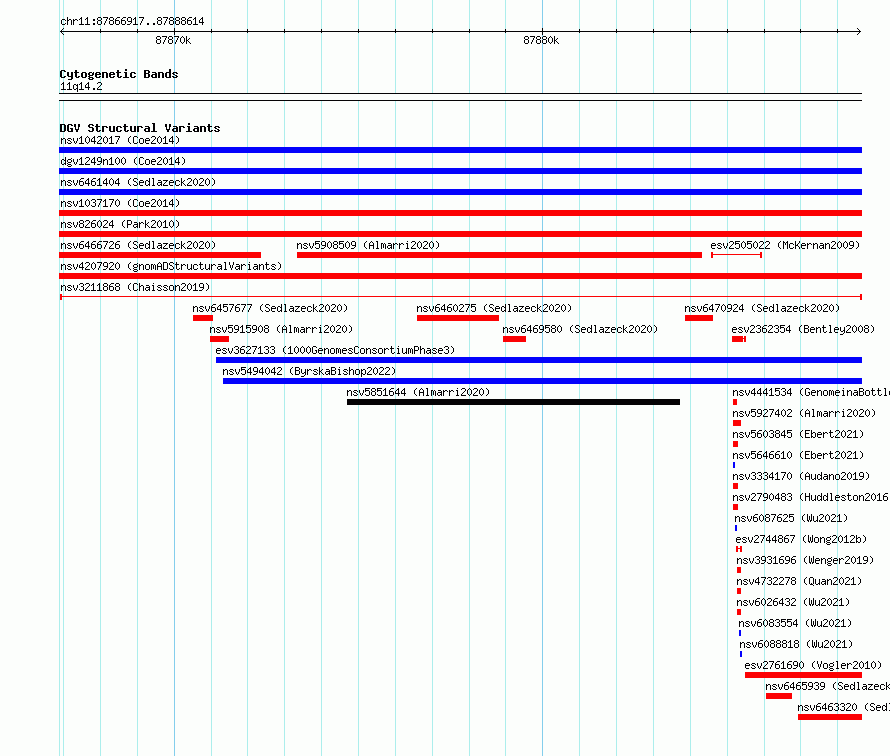Click the red bar under esv2761690 (Vogler2010)
The image size is (890, 756).
coord(803,675)
